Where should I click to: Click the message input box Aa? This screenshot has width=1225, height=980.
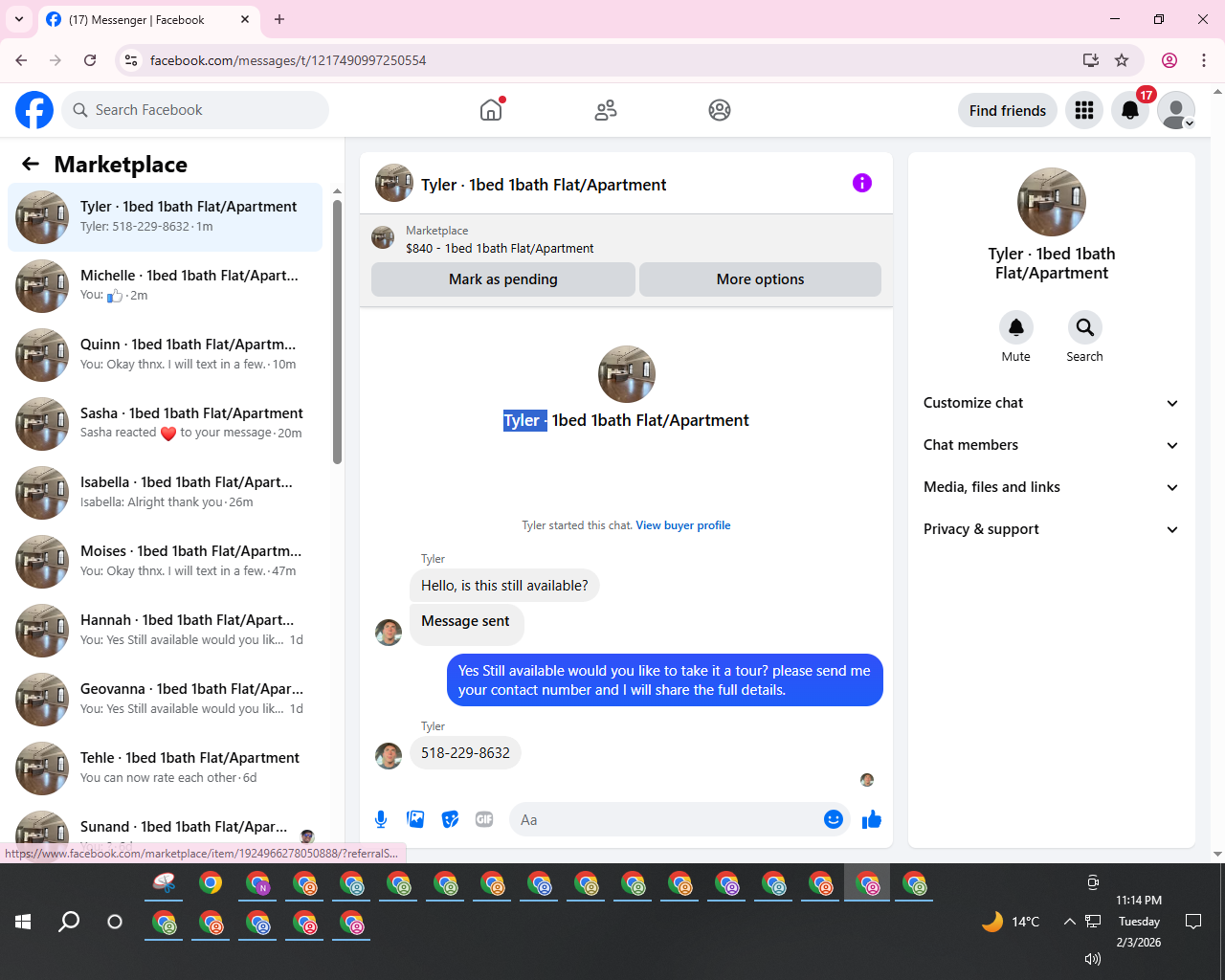coord(666,819)
